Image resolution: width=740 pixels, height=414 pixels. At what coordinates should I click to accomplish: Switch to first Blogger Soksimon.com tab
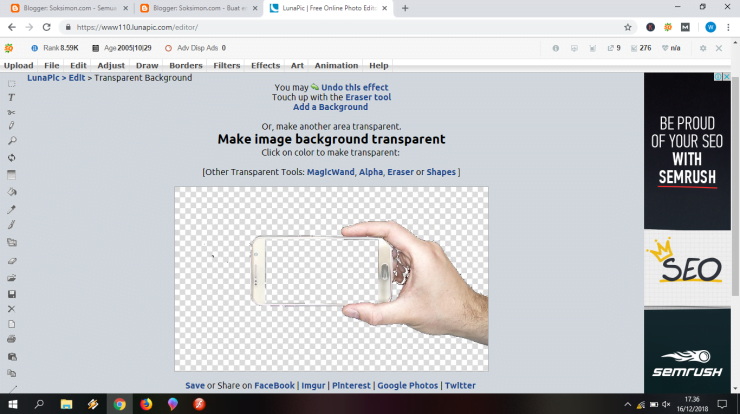[x=68, y=8]
